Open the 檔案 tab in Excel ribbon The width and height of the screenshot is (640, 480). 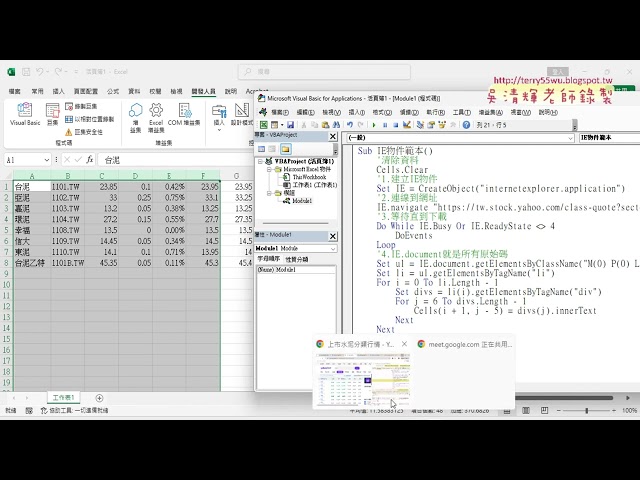(x=15, y=91)
